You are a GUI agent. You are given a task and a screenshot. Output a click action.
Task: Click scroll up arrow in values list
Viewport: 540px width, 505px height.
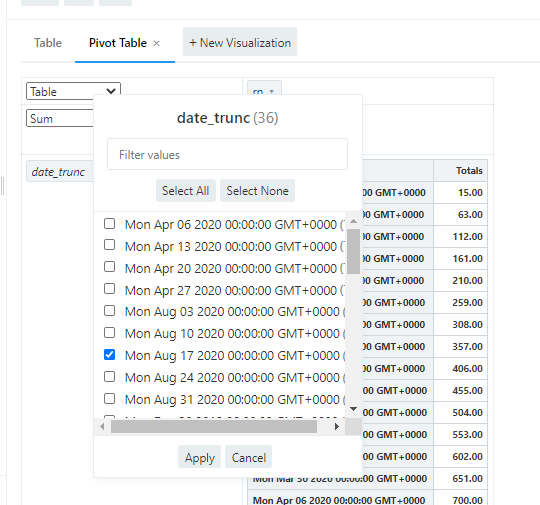(353, 221)
